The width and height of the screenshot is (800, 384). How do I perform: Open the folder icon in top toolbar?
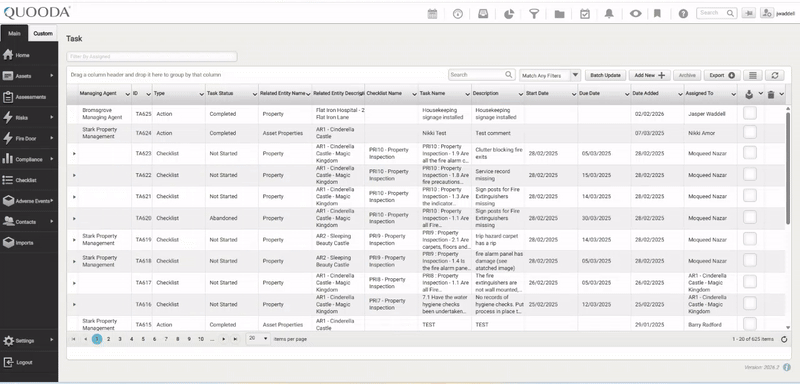click(559, 14)
